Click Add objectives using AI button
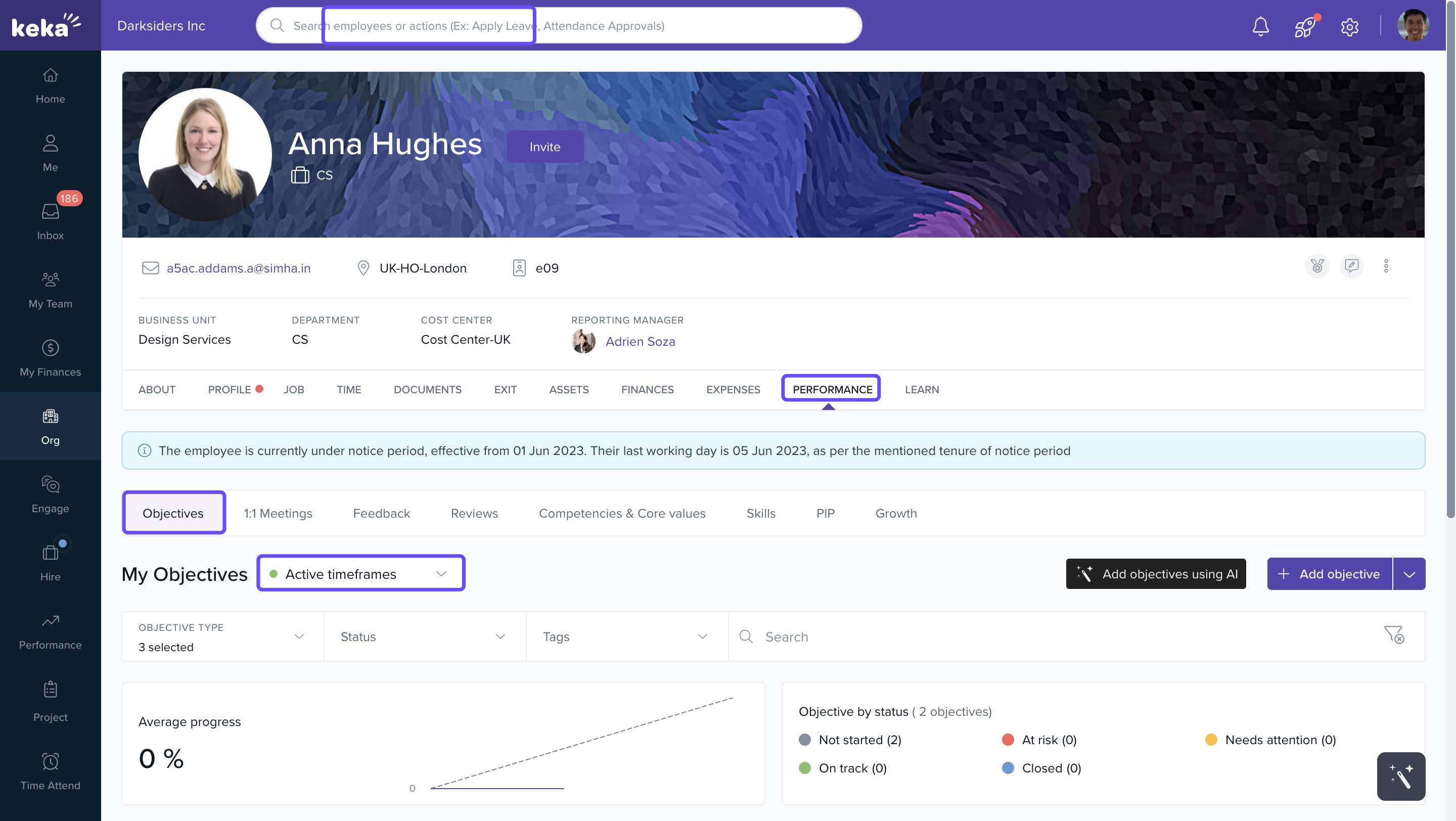The image size is (1456, 821). pyautogui.click(x=1156, y=574)
